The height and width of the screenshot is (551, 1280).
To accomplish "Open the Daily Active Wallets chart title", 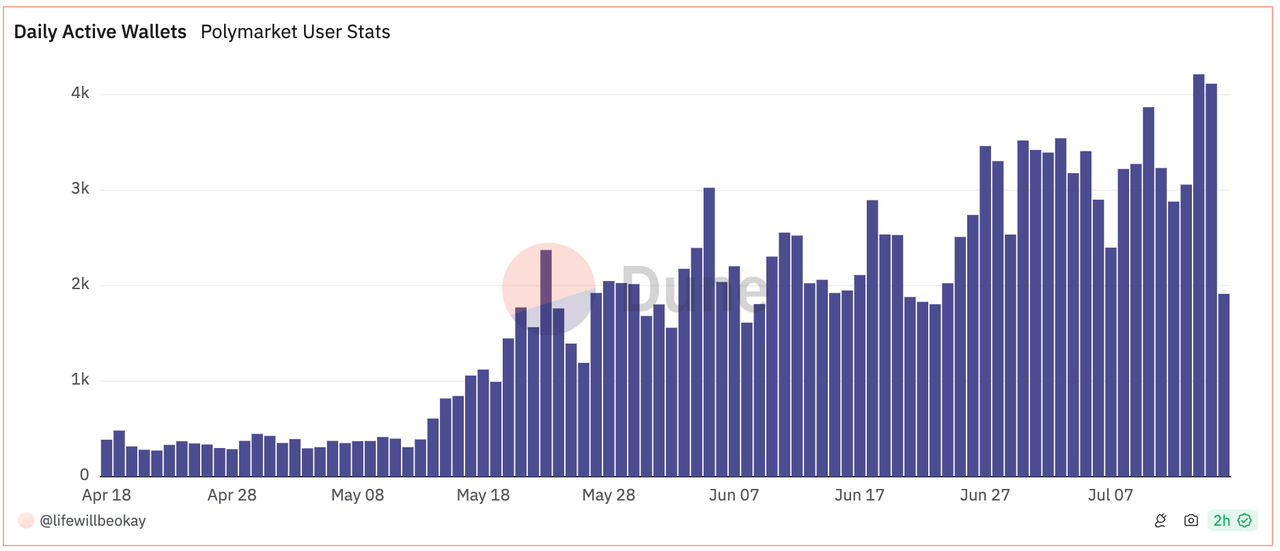I will click(100, 32).
